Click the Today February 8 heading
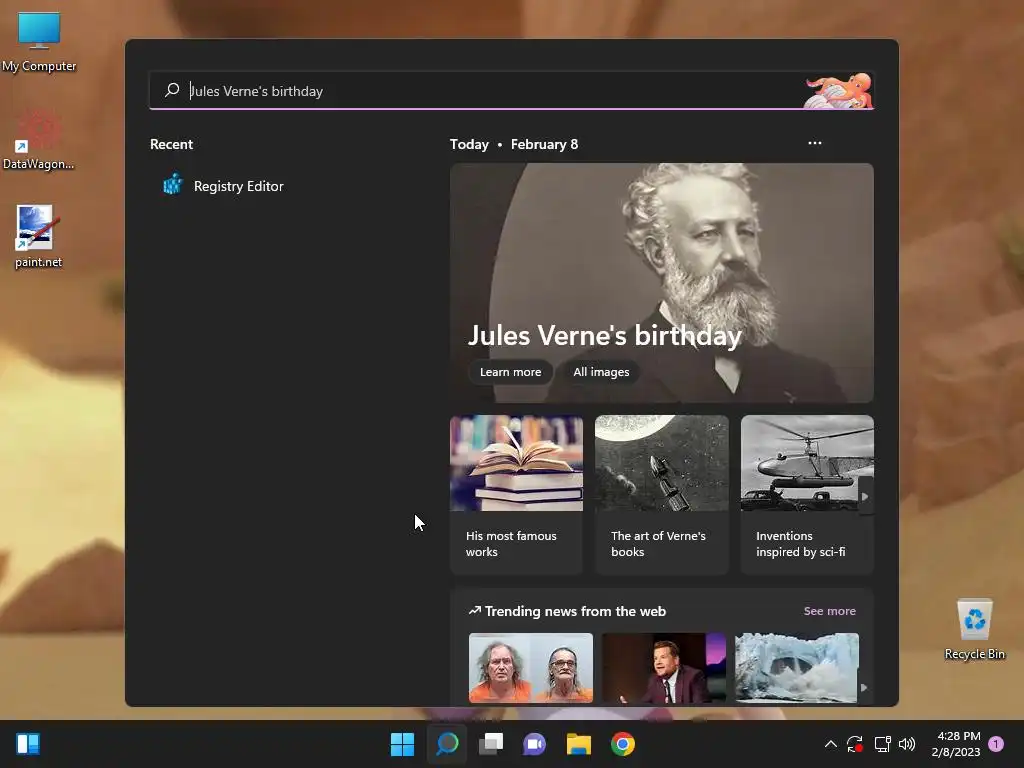Viewport: 1024px width, 768px height. click(x=514, y=144)
